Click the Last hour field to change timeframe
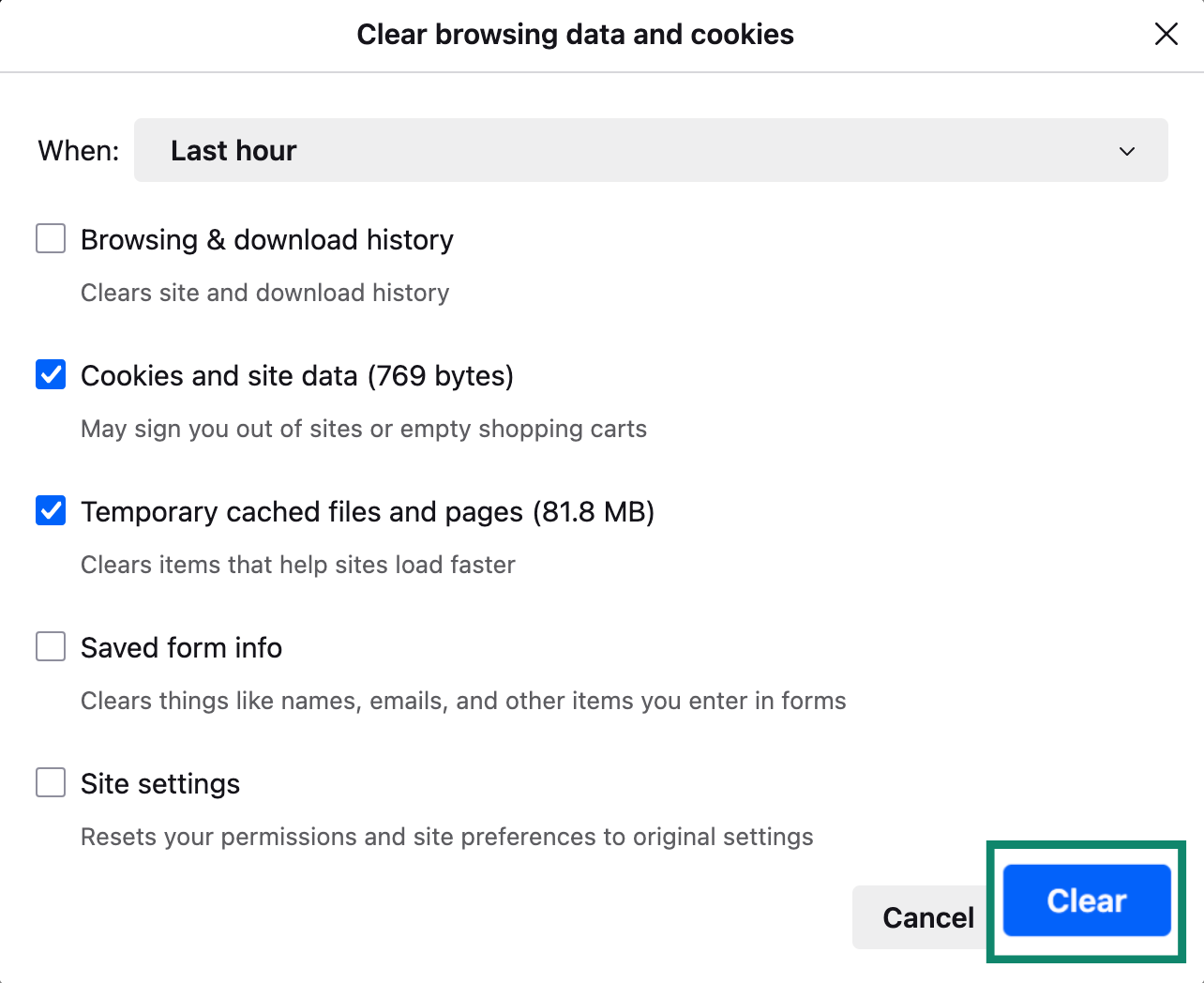 651,150
